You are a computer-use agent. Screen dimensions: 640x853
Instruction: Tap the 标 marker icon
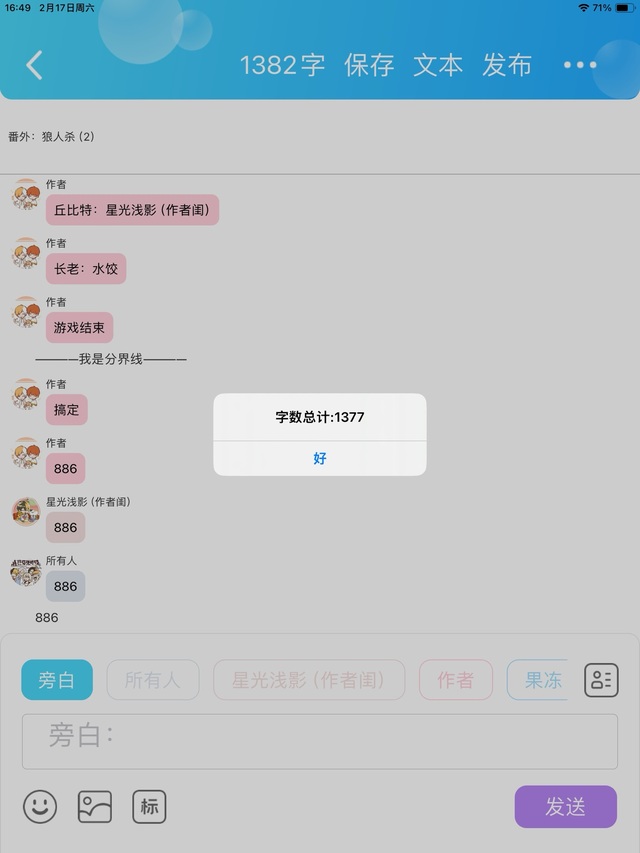(x=149, y=807)
